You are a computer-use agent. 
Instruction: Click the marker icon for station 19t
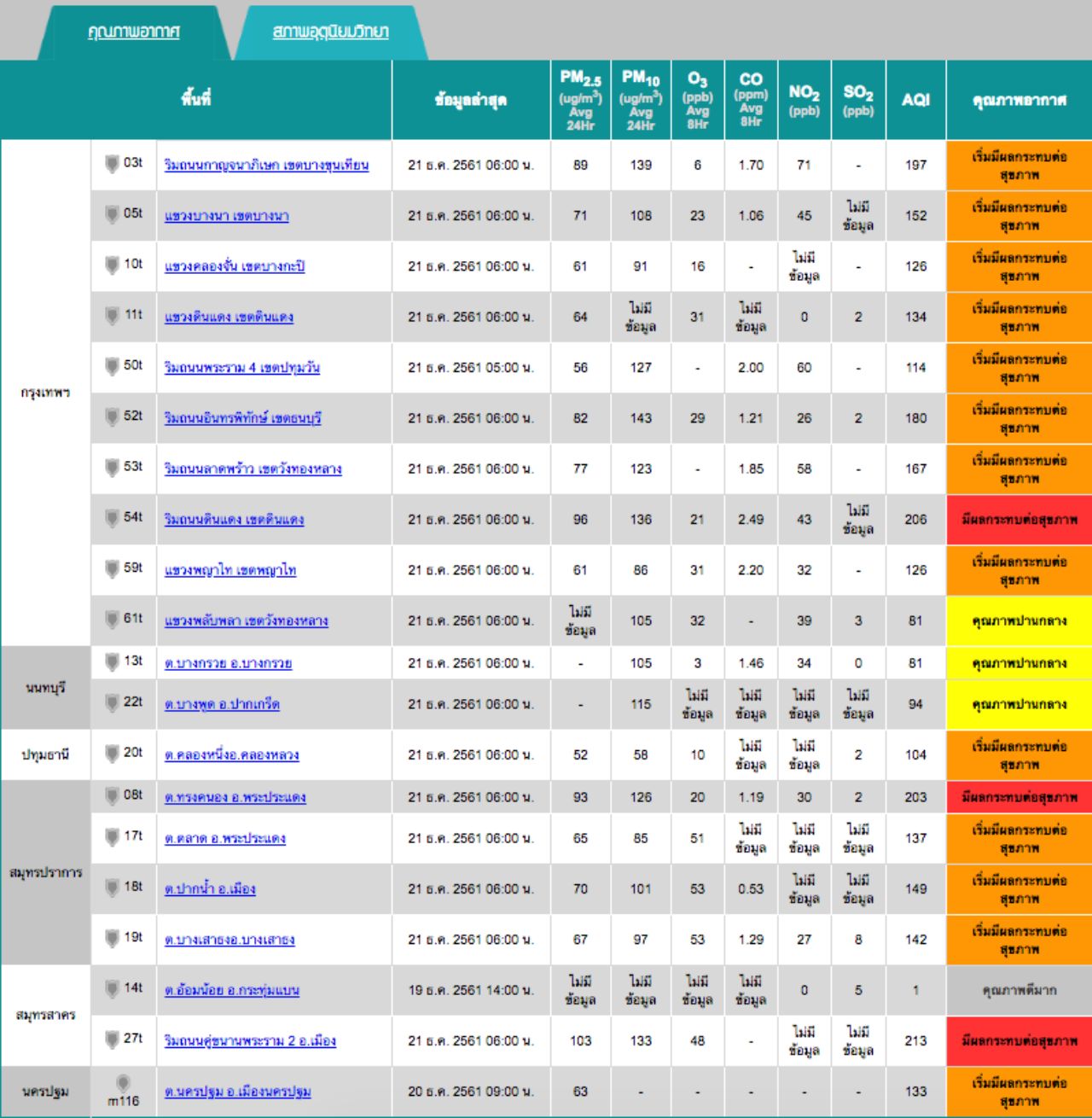pyautogui.click(x=111, y=938)
